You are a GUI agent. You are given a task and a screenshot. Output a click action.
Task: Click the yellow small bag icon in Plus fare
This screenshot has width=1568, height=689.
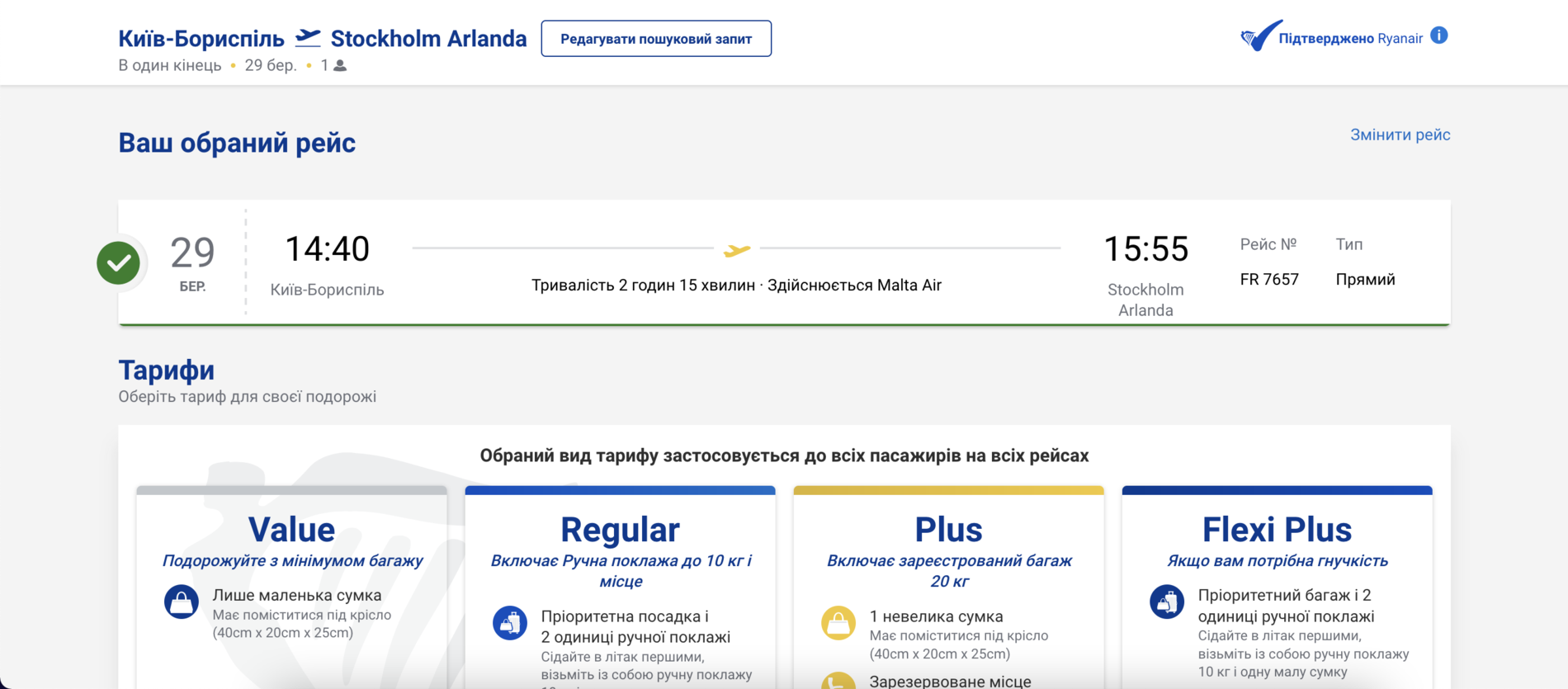[x=838, y=623]
